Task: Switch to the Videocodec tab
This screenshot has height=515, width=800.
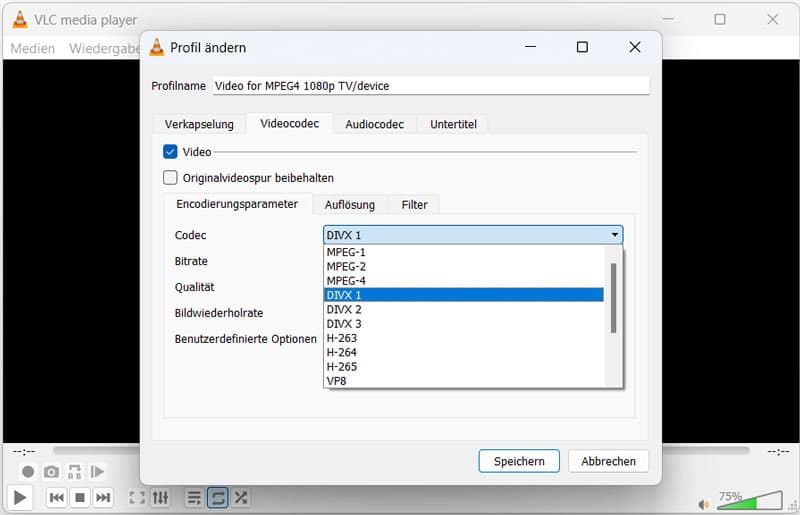Action: (290, 124)
